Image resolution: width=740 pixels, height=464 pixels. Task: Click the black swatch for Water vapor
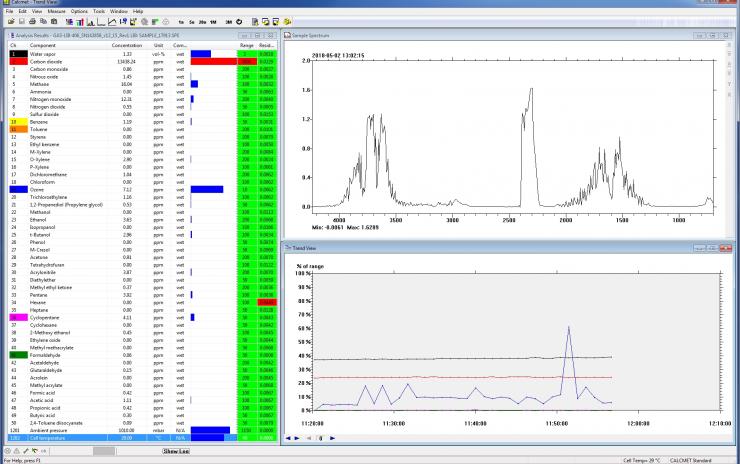pyautogui.click(x=18, y=54)
